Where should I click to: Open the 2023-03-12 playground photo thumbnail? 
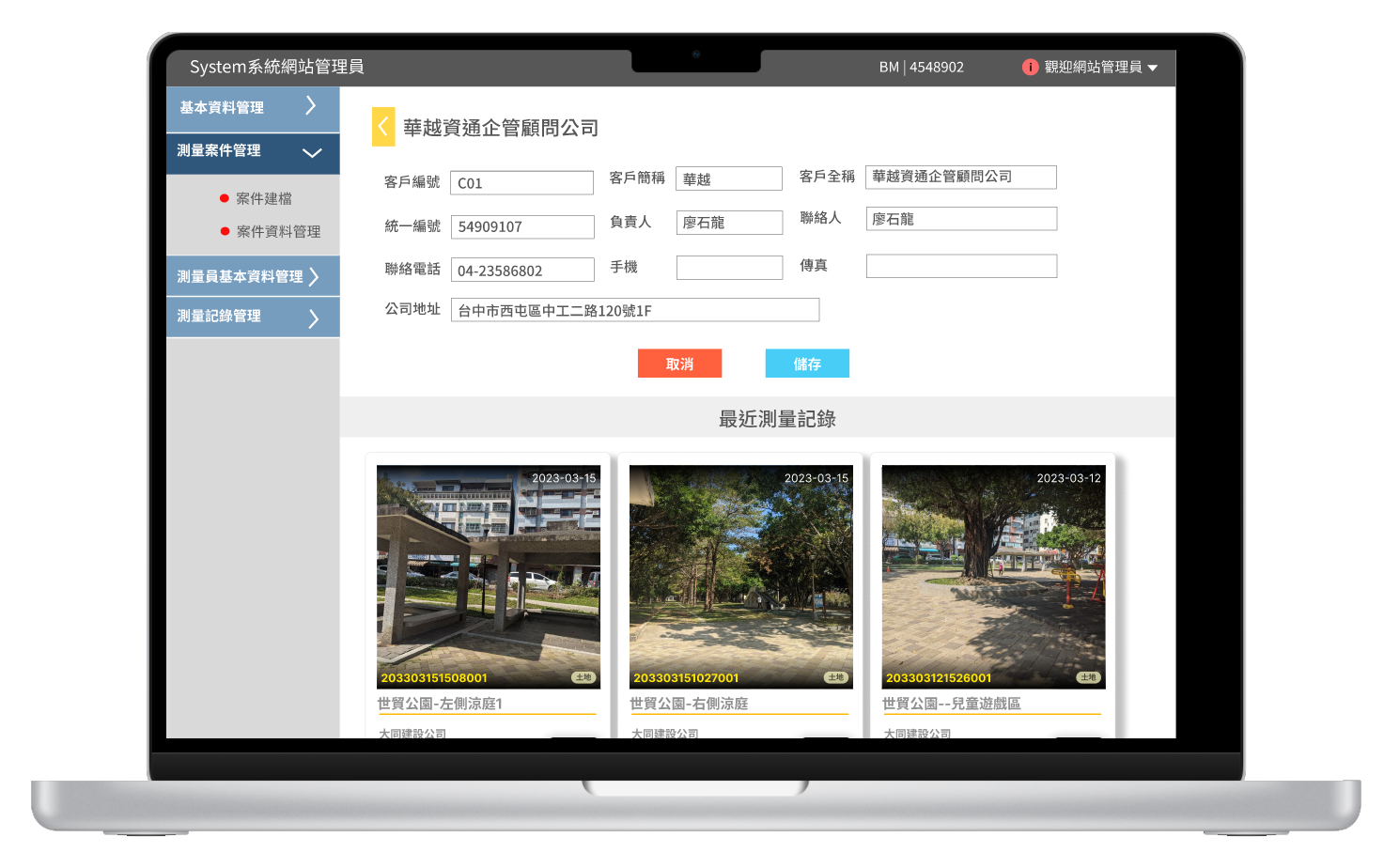(x=993, y=573)
